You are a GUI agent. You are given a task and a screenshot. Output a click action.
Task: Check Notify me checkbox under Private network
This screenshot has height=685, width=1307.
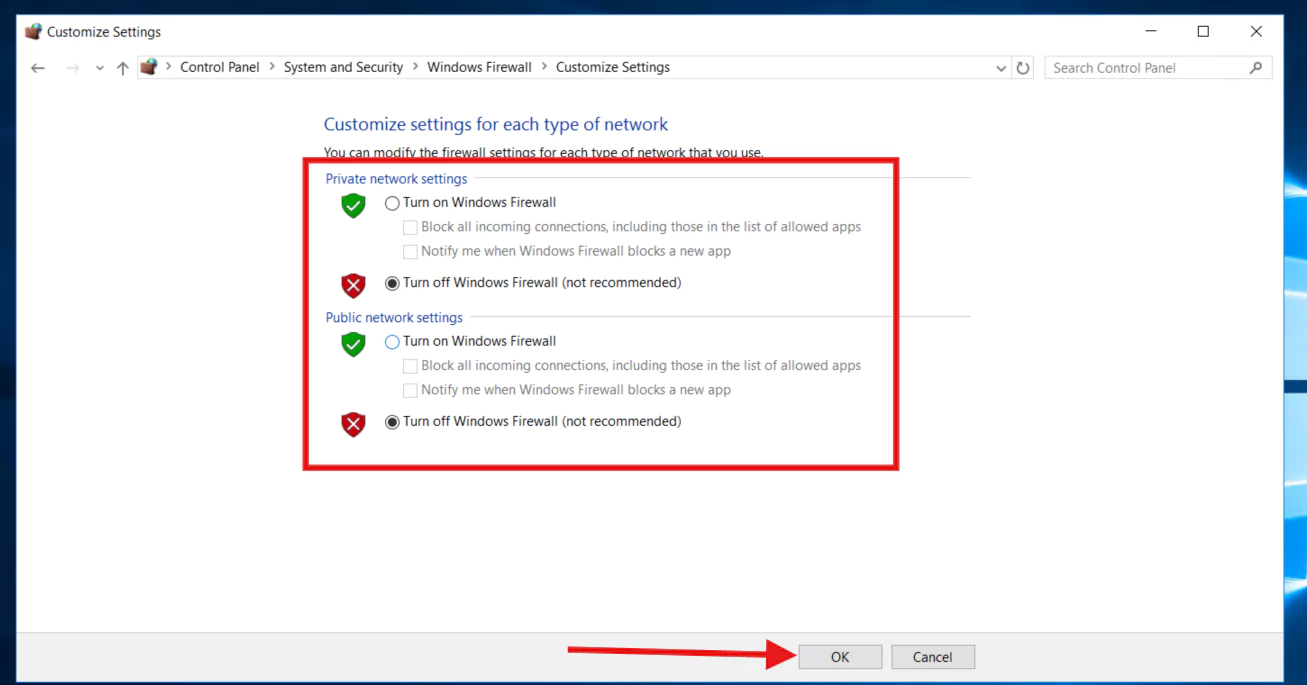point(410,252)
